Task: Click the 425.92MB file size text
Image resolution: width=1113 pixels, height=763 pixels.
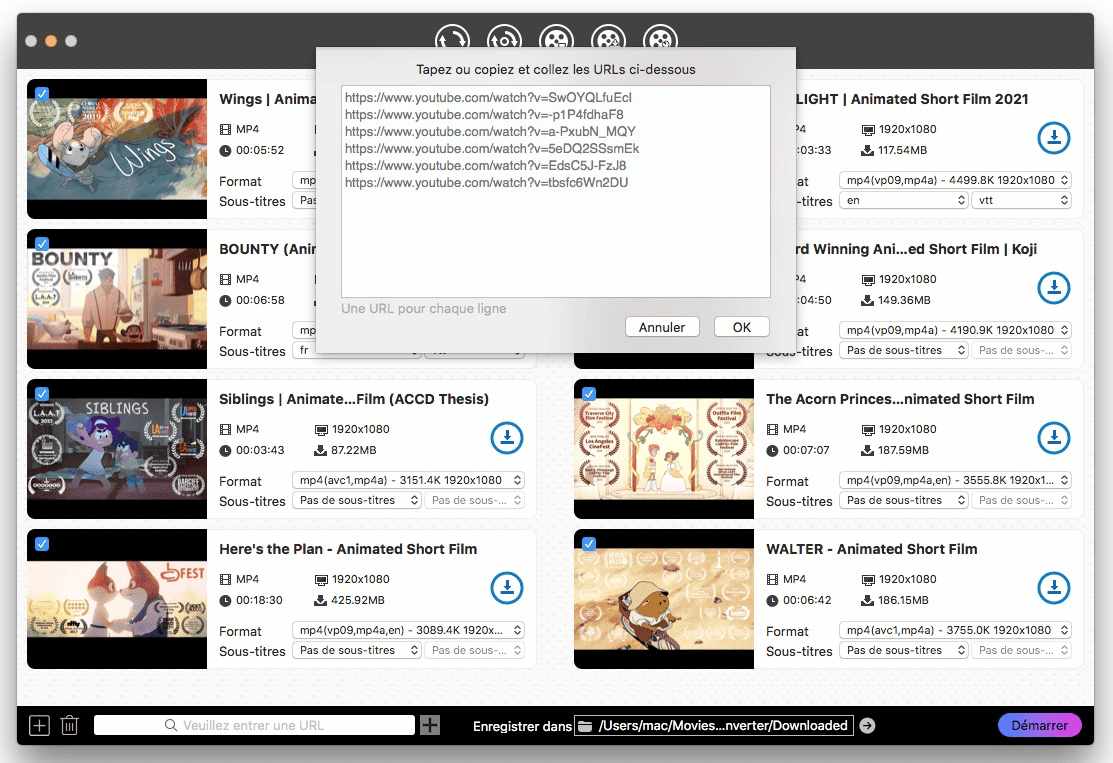Action: tap(358, 600)
